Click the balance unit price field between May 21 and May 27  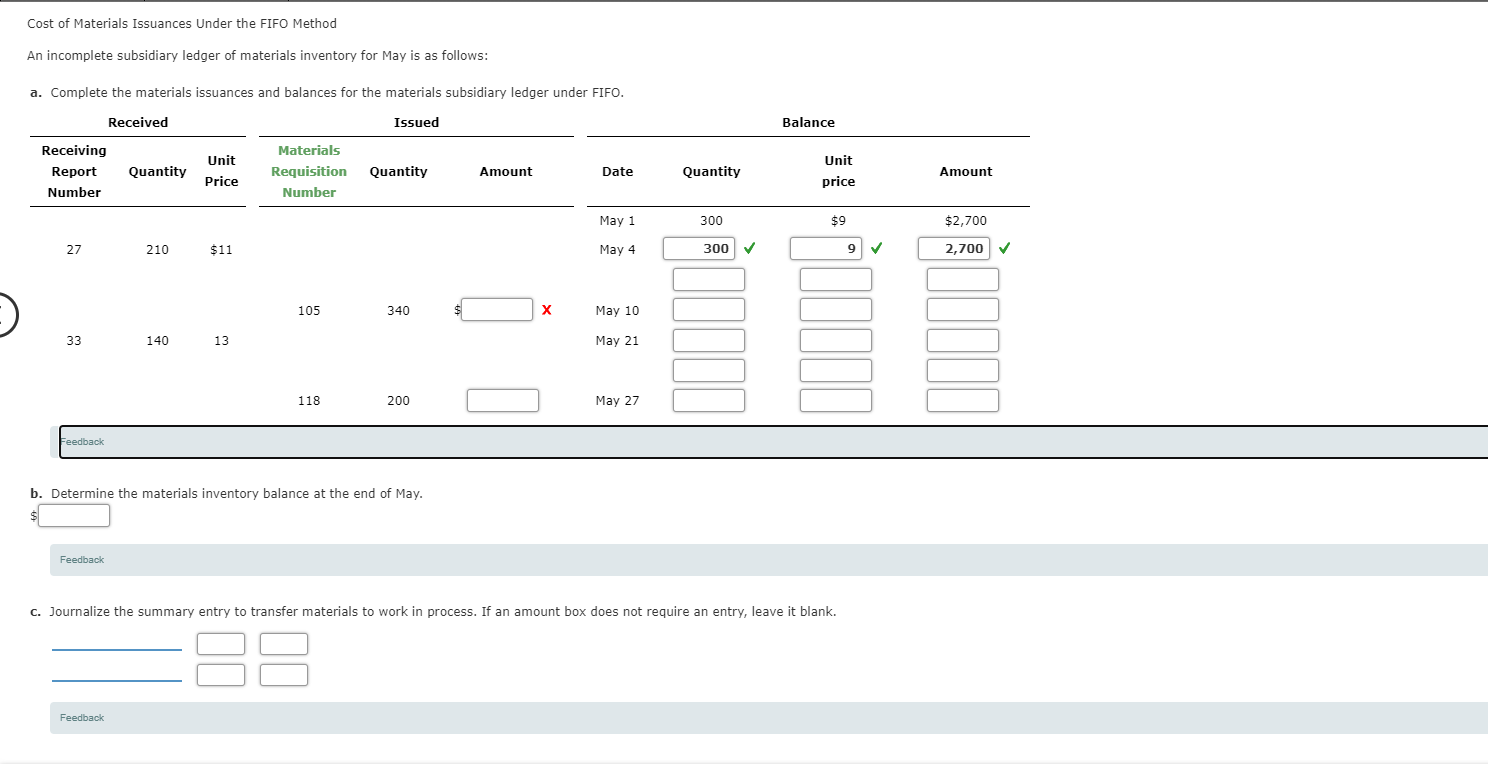(x=836, y=370)
